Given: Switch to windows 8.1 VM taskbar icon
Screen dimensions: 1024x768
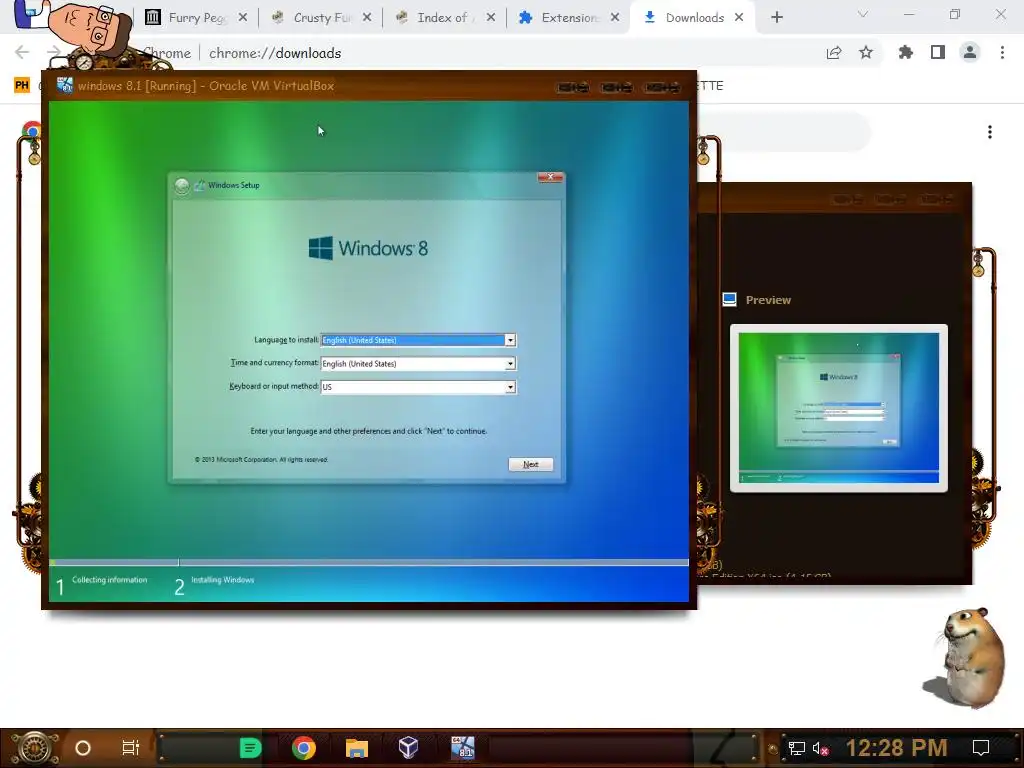Looking at the screenshot, I should tap(462, 748).
